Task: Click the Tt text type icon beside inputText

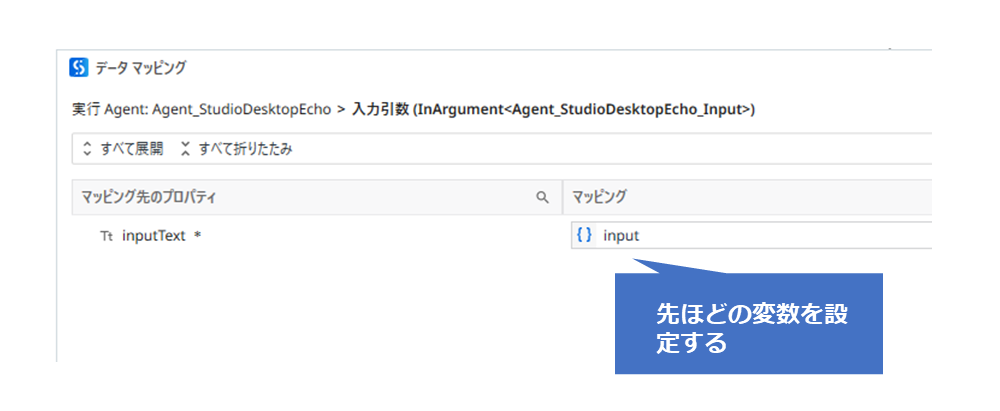Action: pyautogui.click(x=107, y=237)
